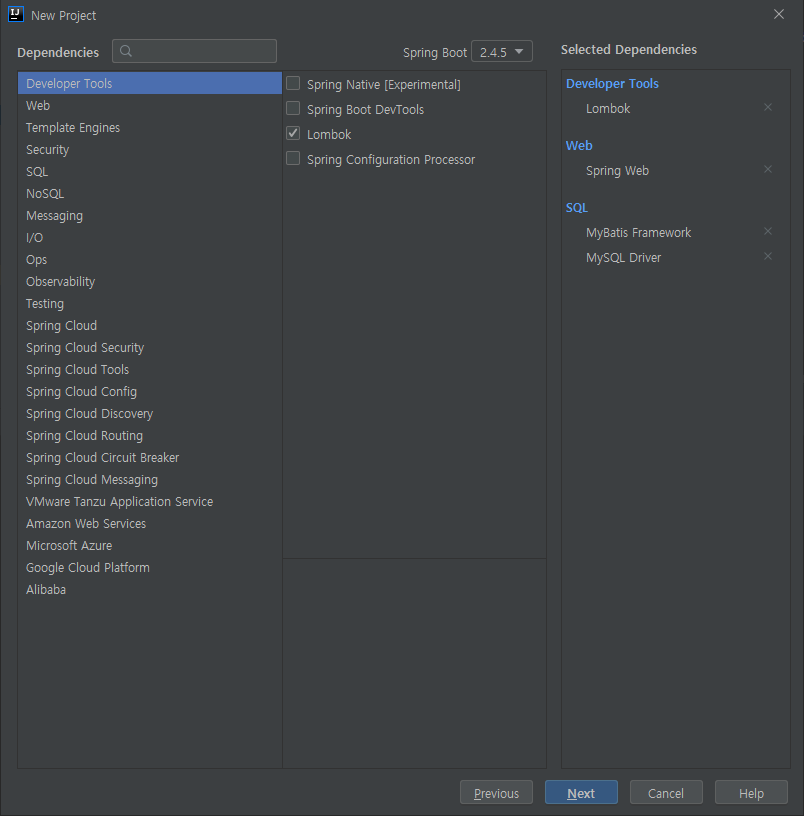This screenshot has width=804, height=816.
Task: Remove Lombok from selected dependencies
Action: coord(768,107)
